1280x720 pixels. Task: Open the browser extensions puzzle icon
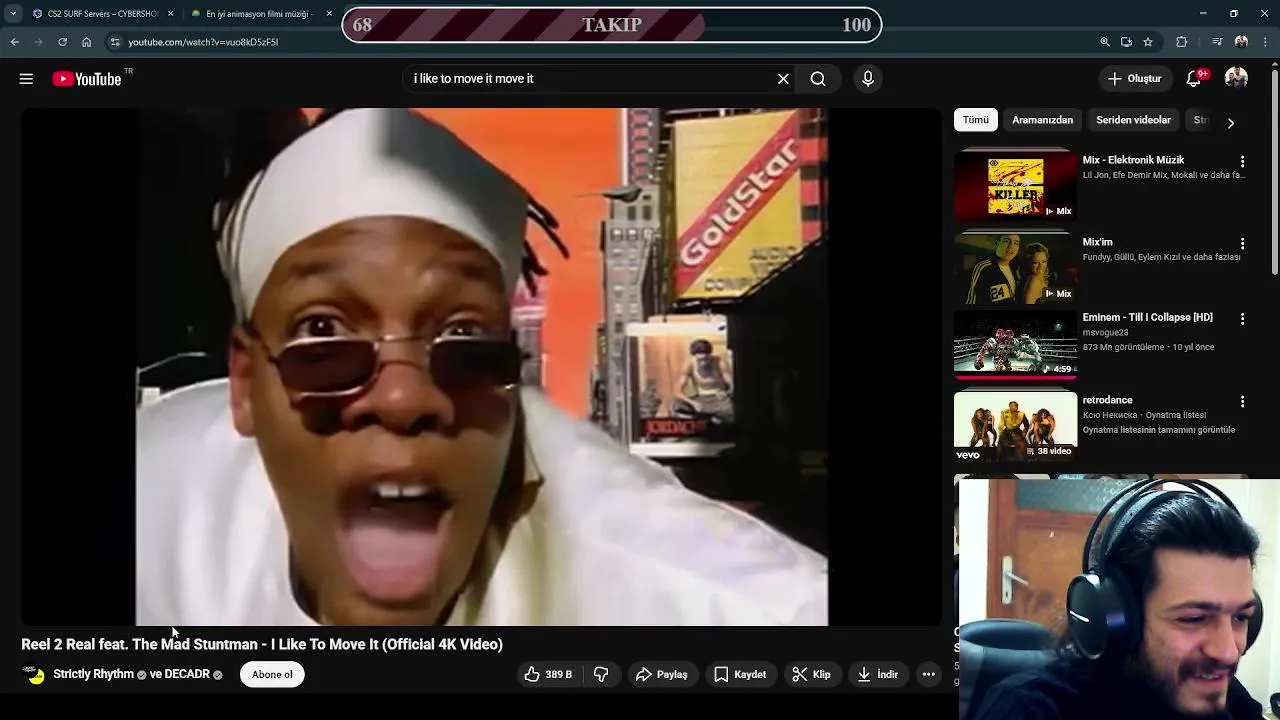pyautogui.click(x=1182, y=42)
